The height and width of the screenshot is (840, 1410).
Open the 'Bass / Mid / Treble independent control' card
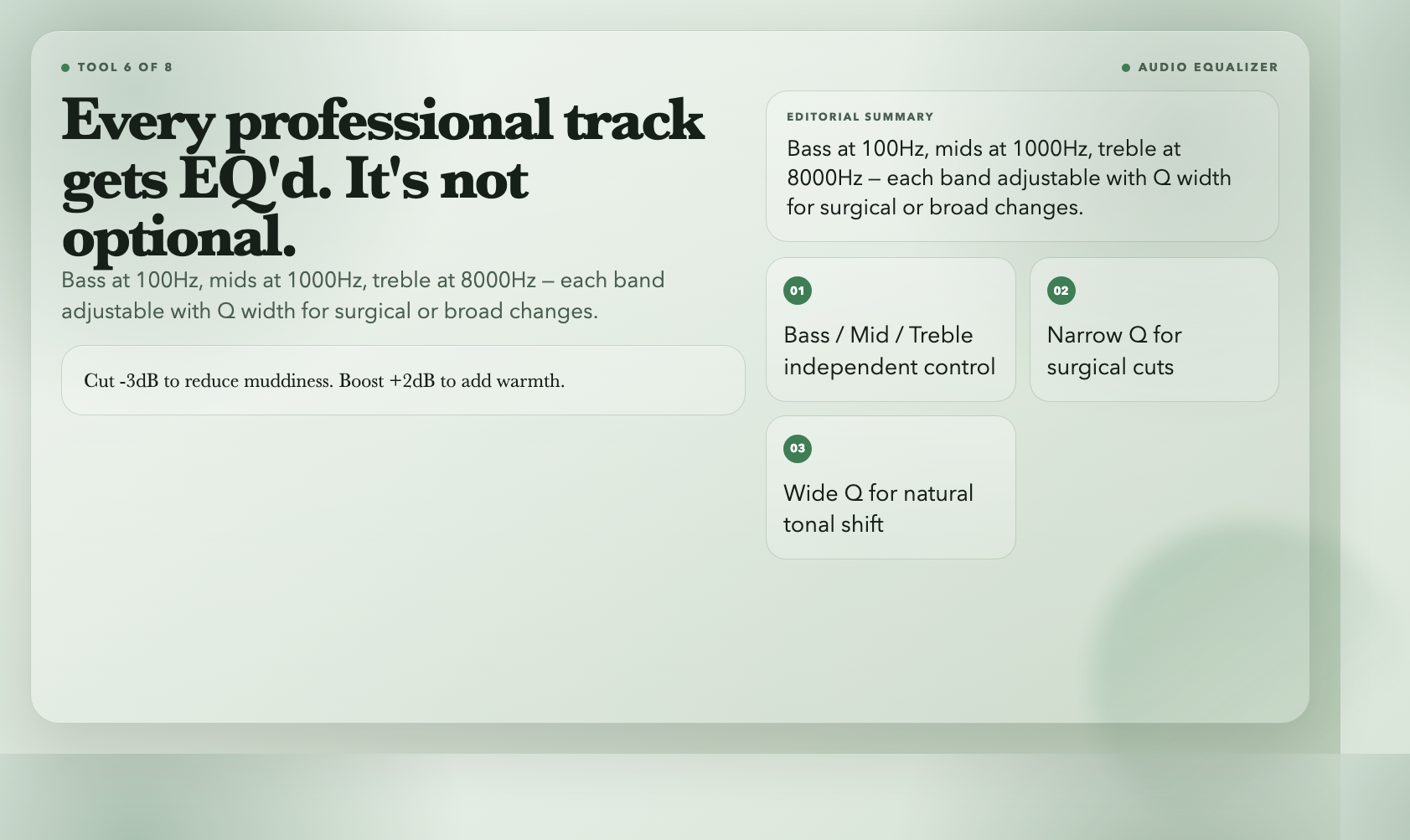click(891, 329)
